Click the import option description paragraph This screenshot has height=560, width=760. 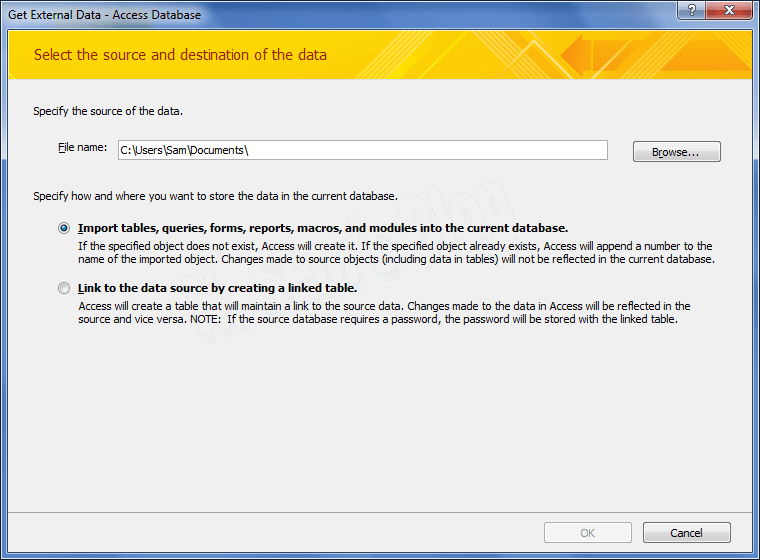pos(395,252)
